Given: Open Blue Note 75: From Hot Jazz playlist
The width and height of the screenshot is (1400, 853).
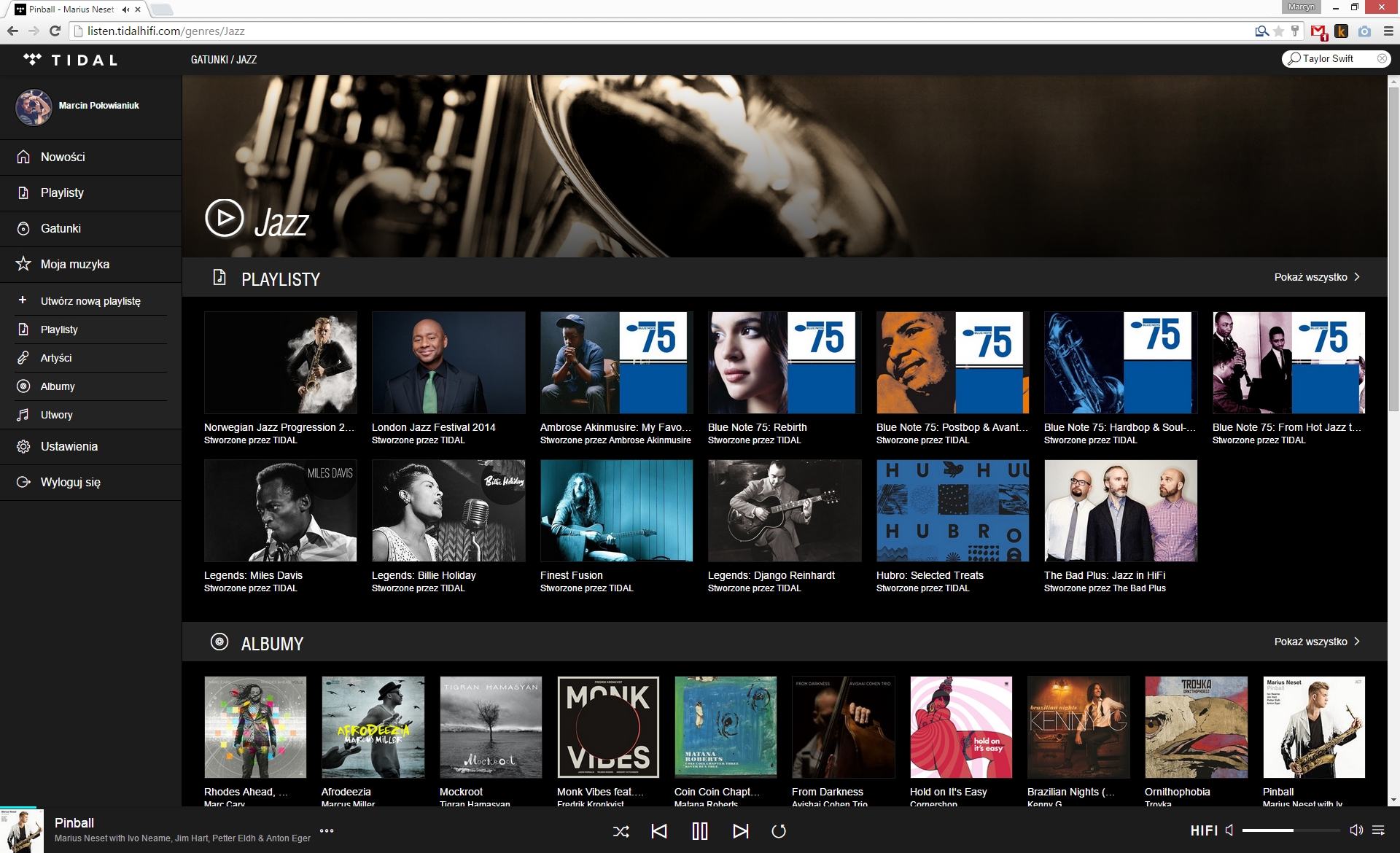Looking at the screenshot, I should 1289,363.
